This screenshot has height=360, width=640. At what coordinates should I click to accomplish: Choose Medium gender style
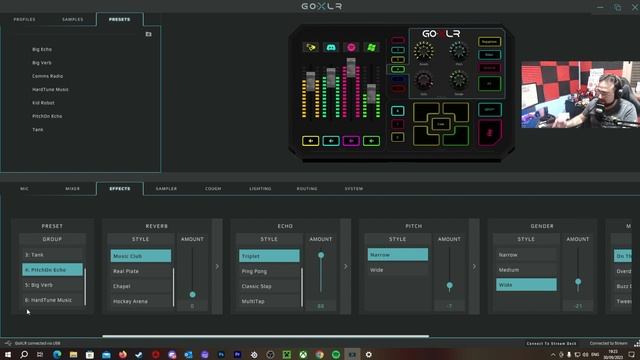527,270
